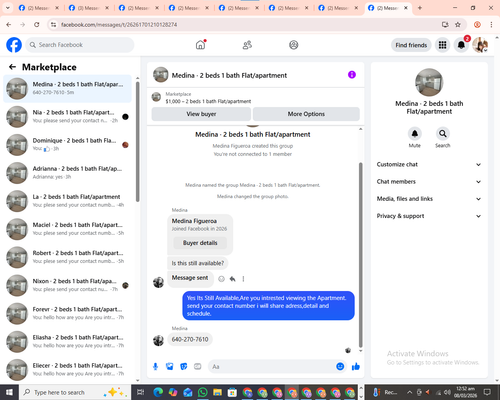
Task: Open the Friends icon in top navigation
Action: pyautogui.click(x=247, y=45)
